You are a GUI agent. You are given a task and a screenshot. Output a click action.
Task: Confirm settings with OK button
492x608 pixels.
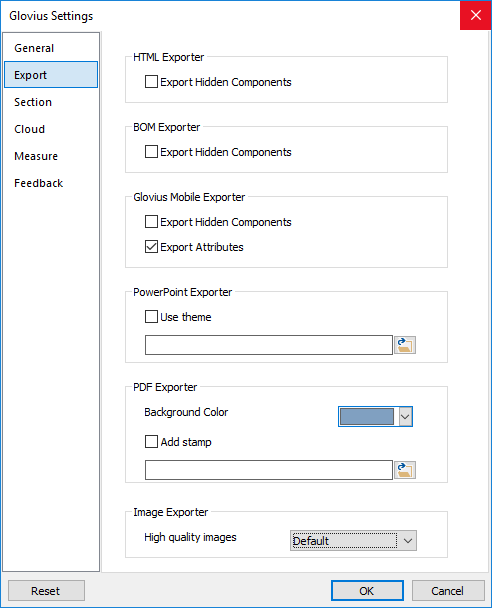(367, 591)
